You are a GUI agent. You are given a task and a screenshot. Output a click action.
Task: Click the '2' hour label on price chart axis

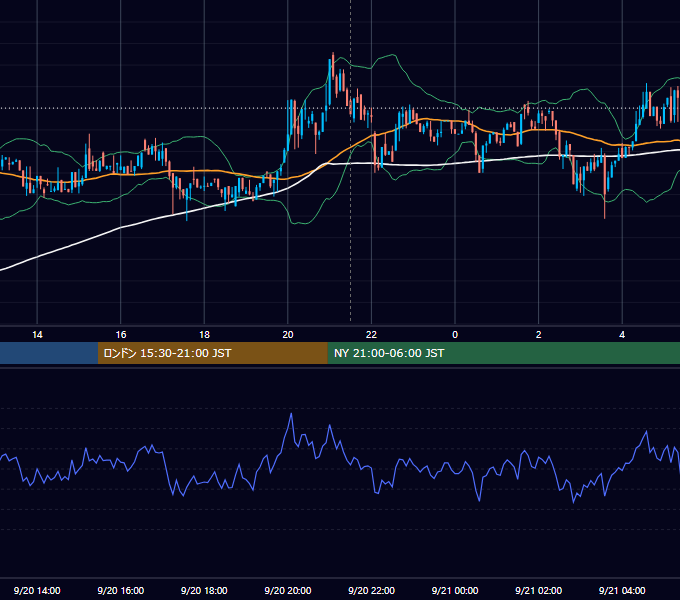pyautogui.click(x=539, y=335)
